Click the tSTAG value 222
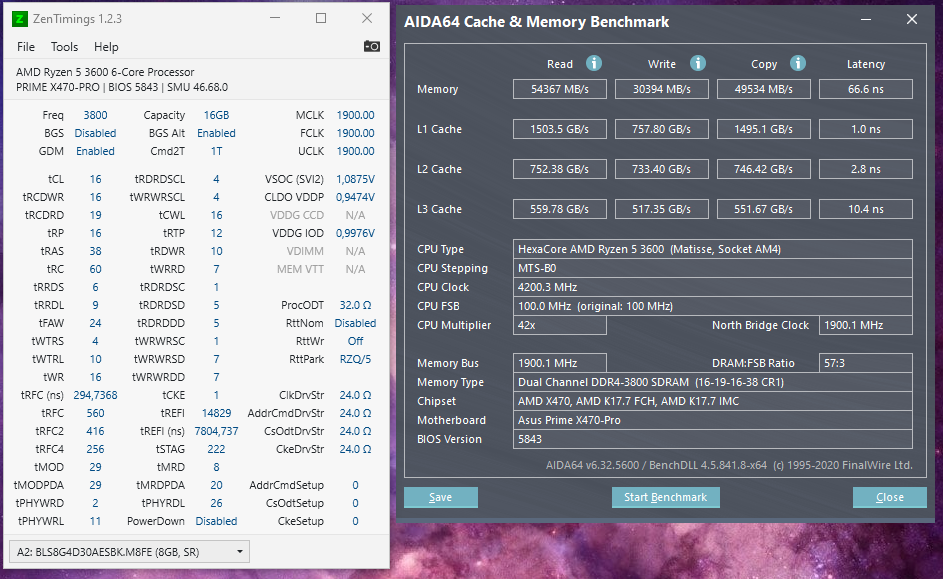 coord(217,449)
